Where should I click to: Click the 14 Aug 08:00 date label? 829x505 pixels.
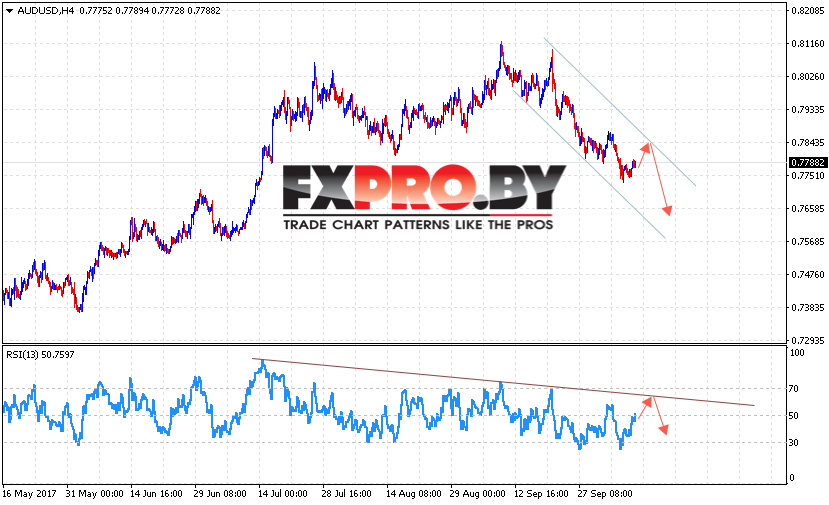click(413, 494)
